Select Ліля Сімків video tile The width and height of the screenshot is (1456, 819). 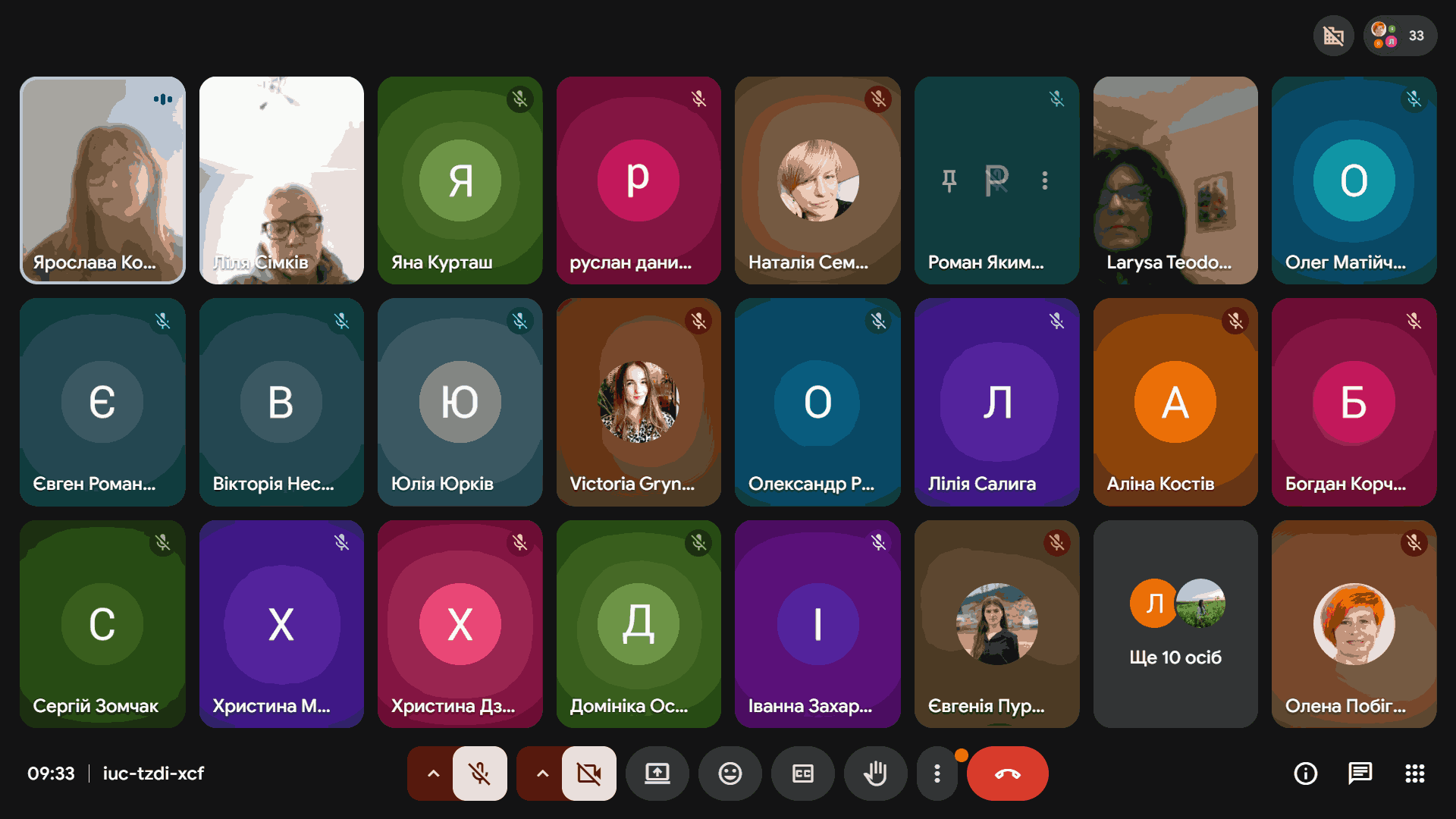(281, 180)
